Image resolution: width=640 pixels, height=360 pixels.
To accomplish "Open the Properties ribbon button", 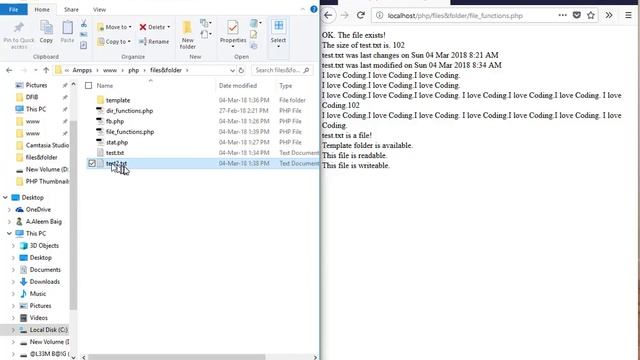I will (233, 33).
